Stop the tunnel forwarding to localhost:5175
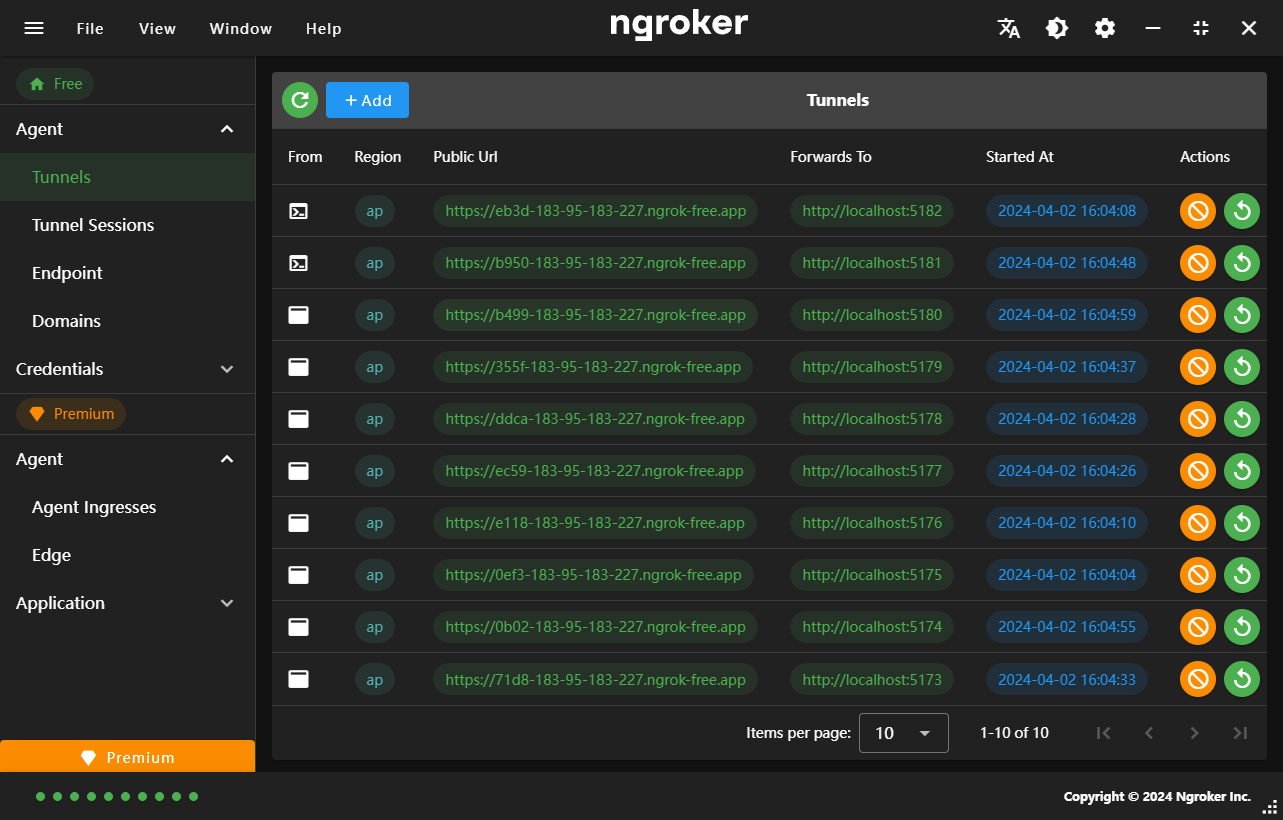1283x820 pixels. 1198,575
